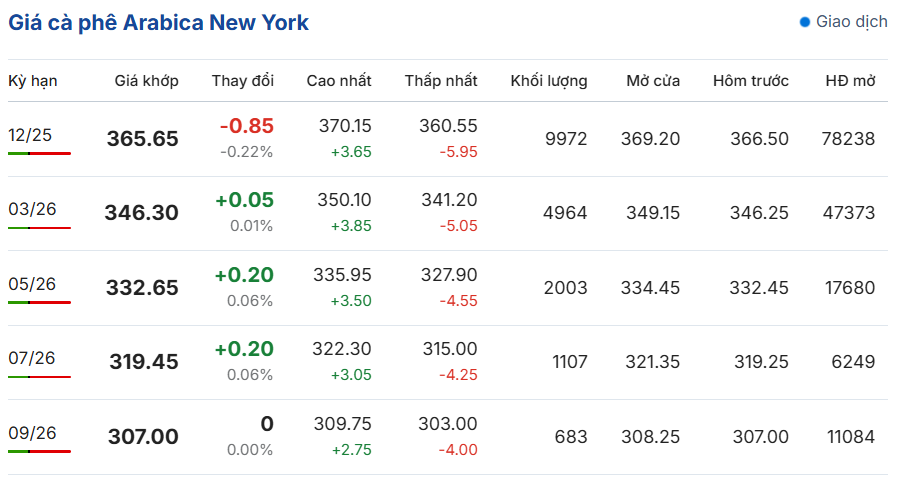902x478 pixels.
Task: Select the 09/26 contract term
Action: (x=32, y=433)
